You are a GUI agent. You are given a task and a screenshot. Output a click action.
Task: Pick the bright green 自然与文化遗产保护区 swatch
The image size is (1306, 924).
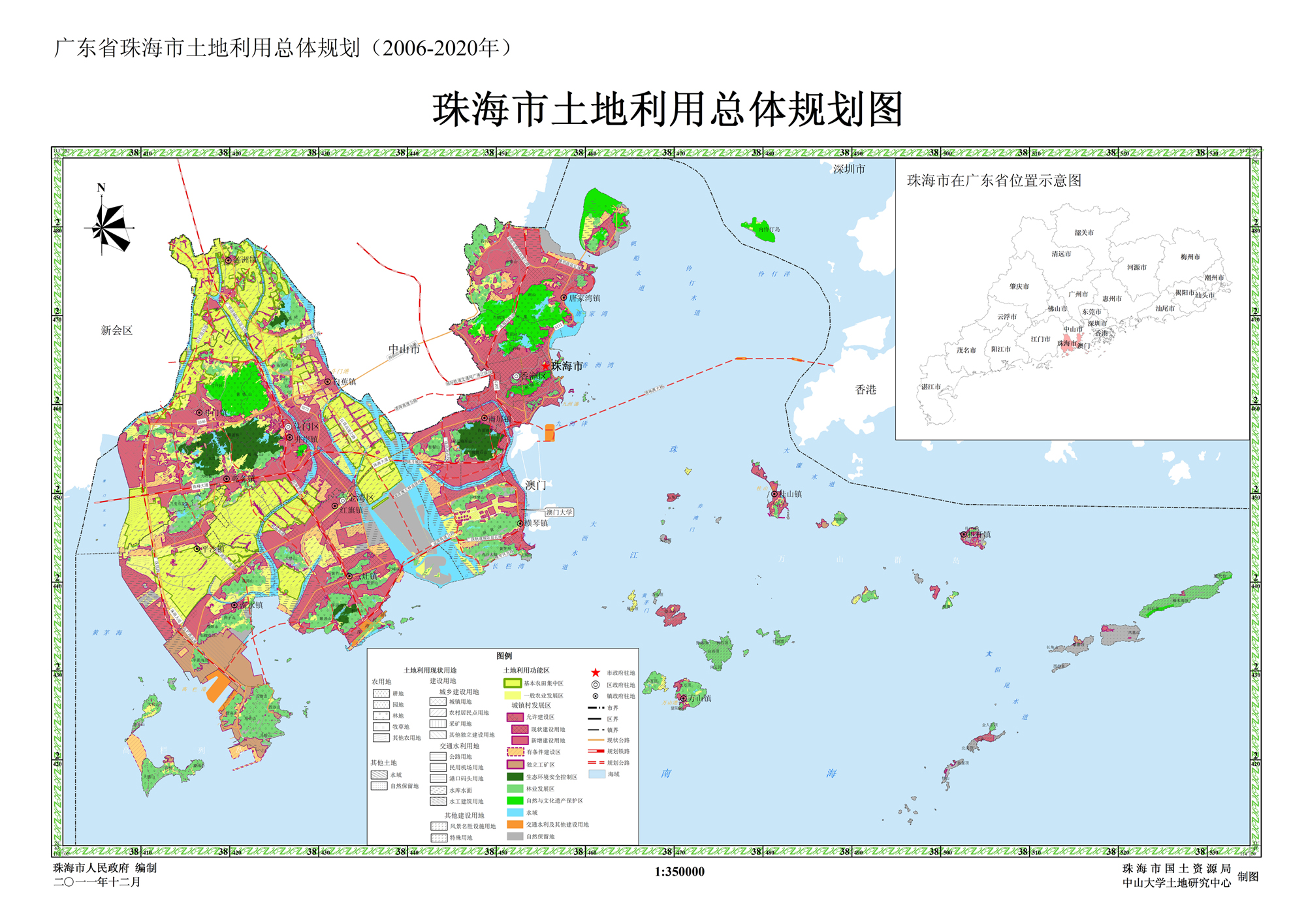[515, 801]
